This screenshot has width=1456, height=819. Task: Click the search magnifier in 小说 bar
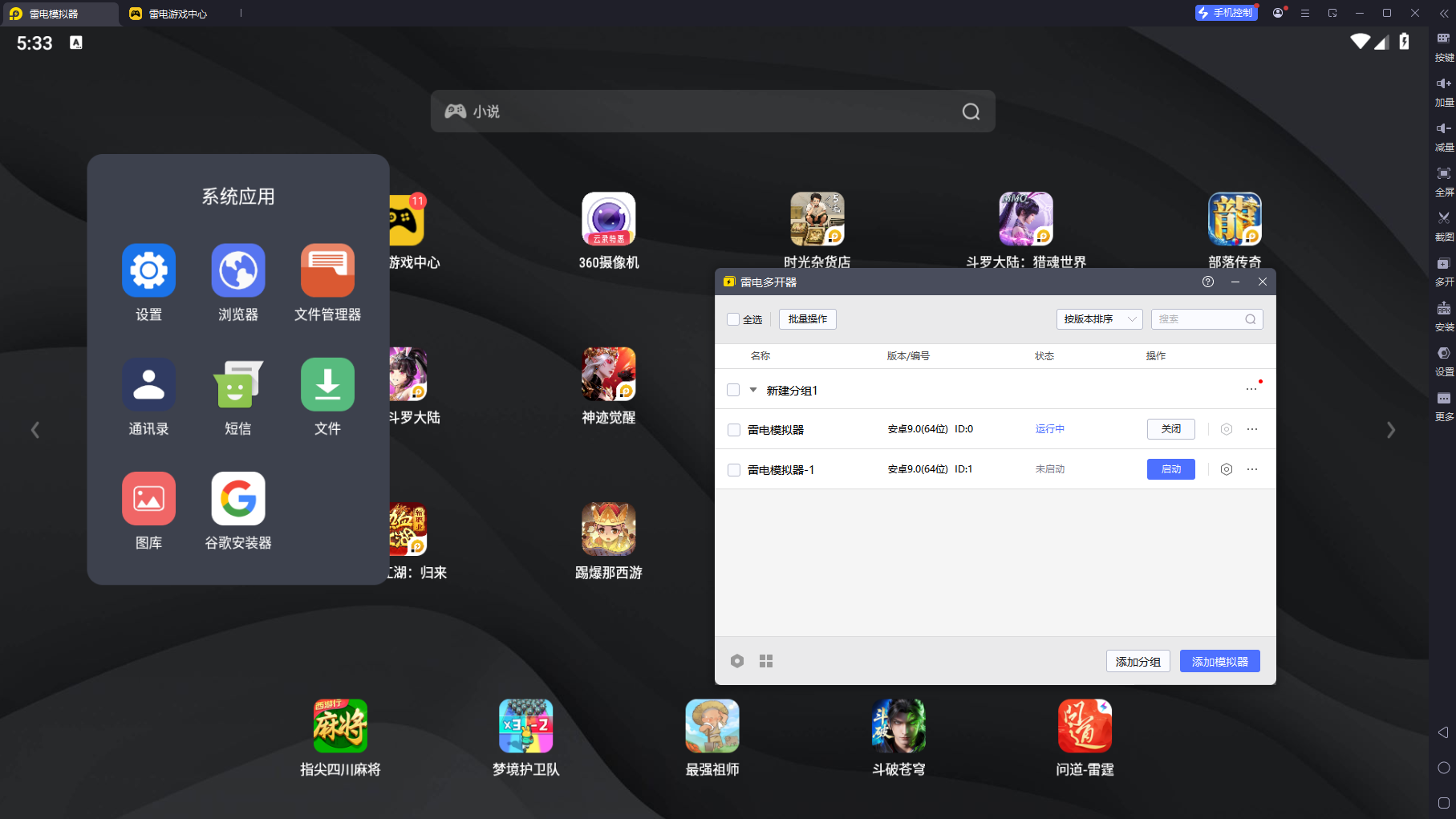(x=971, y=111)
